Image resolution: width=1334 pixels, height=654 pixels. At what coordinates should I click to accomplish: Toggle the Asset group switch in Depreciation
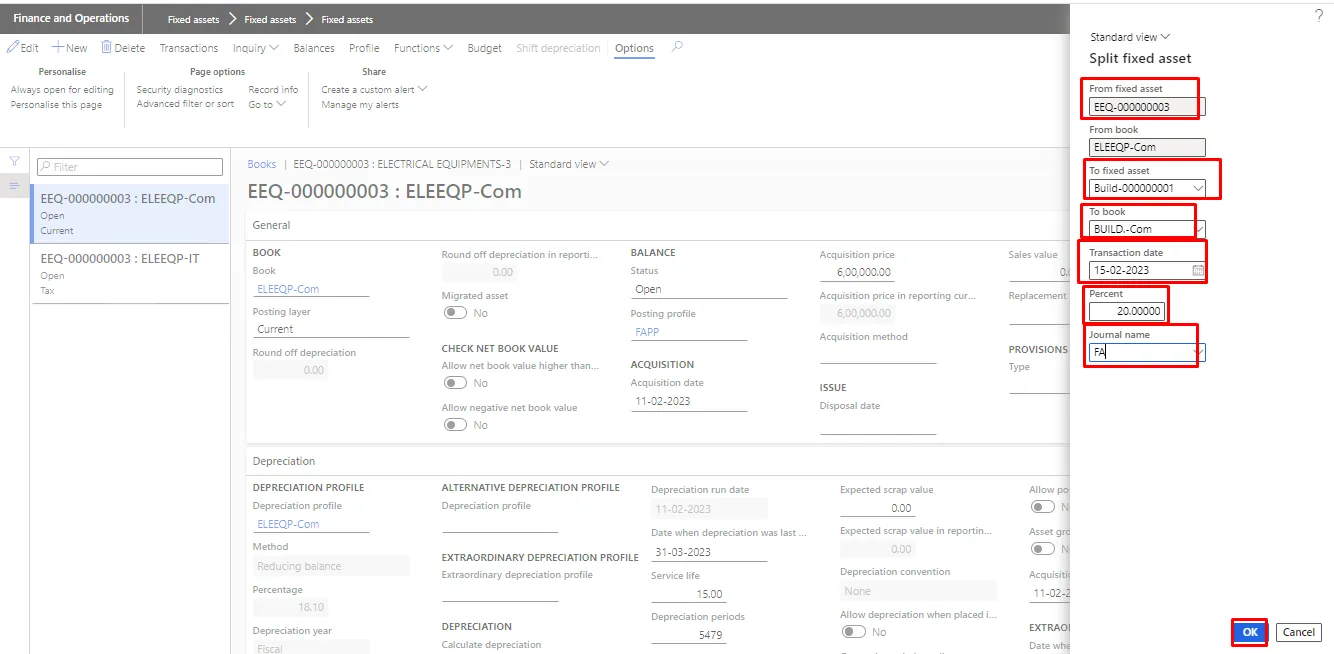(x=1043, y=549)
